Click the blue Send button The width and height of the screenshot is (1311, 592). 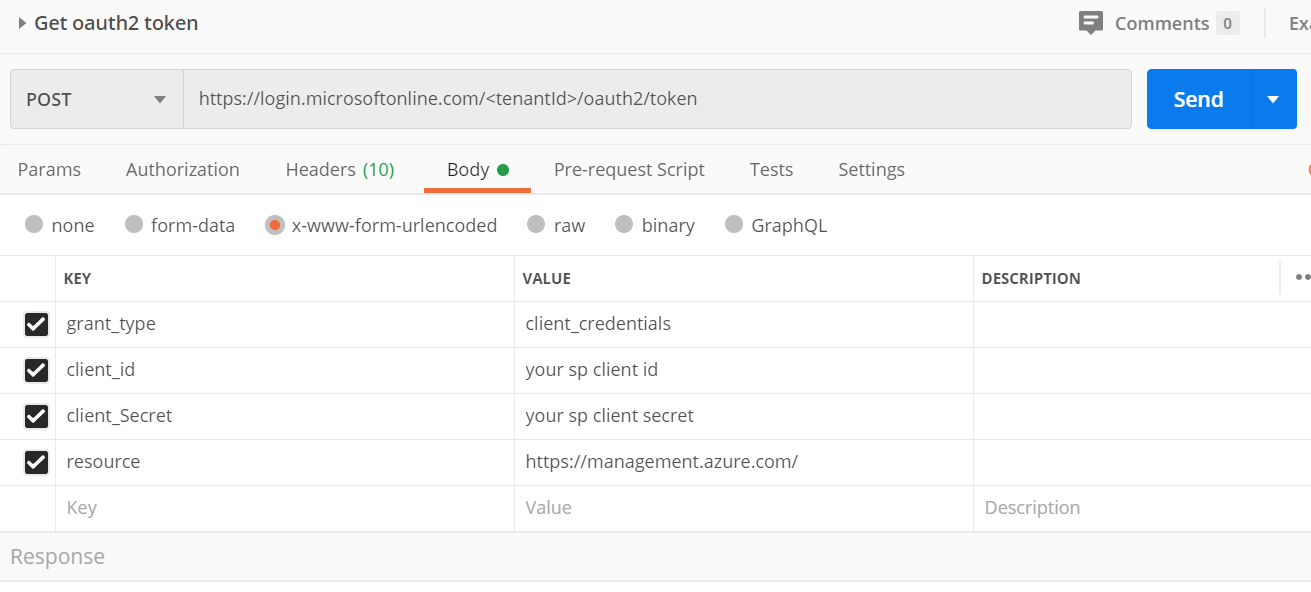[x=1198, y=99]
